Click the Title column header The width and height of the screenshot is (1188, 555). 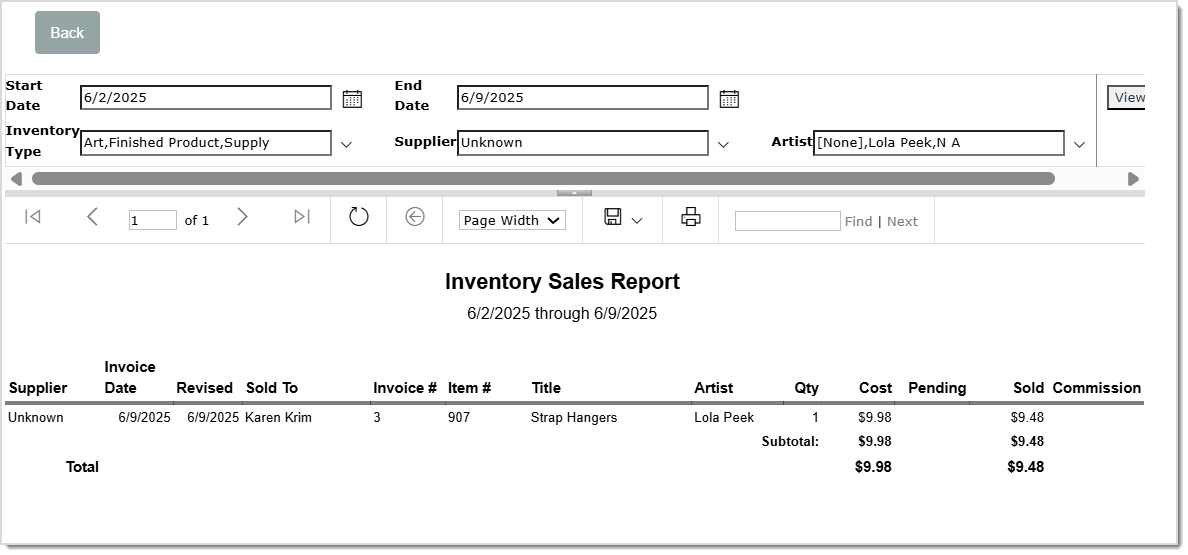tap(546, 388)
